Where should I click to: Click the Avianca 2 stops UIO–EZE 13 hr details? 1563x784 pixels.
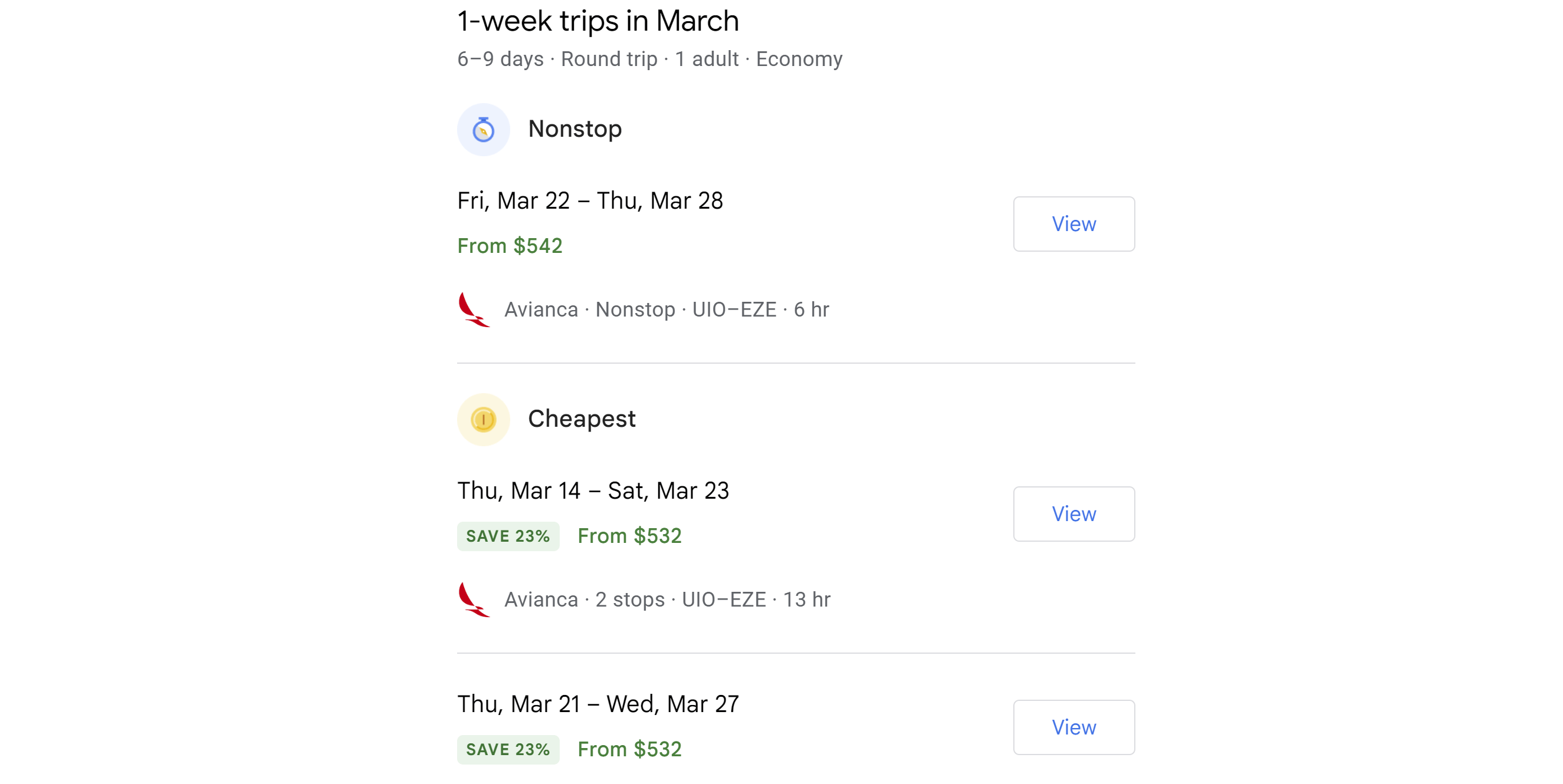[x=667, y=599]
